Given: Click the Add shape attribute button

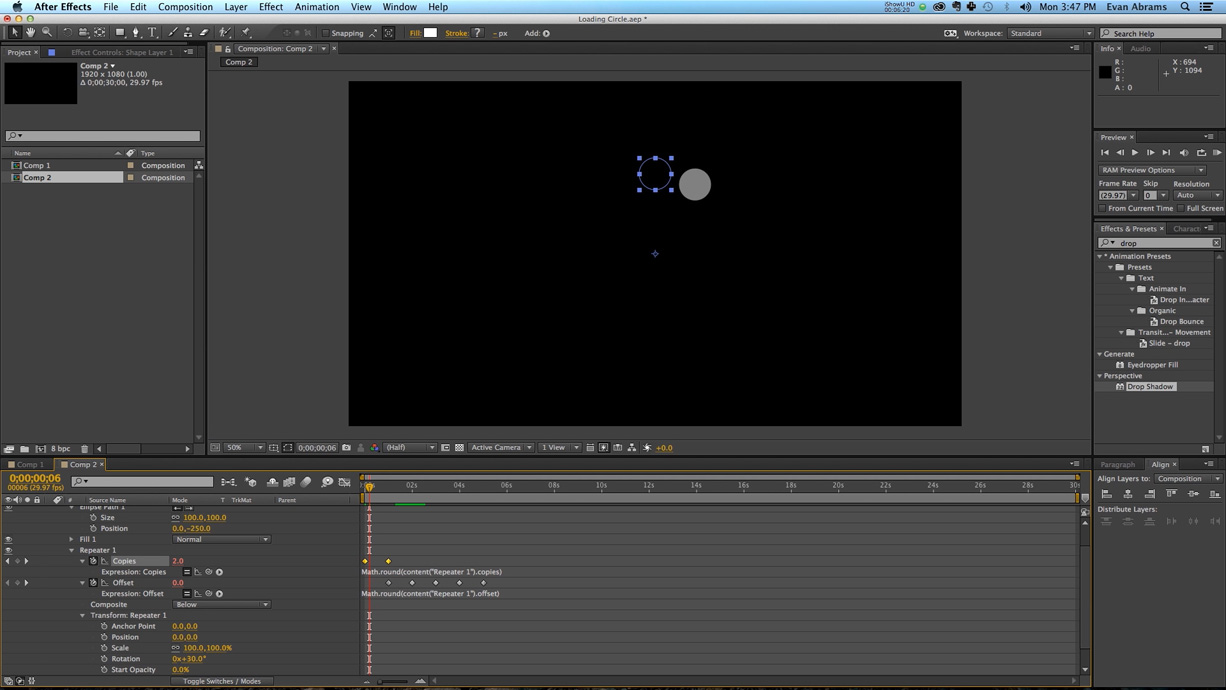Looking at the screenshot, I should click(546, 33).
